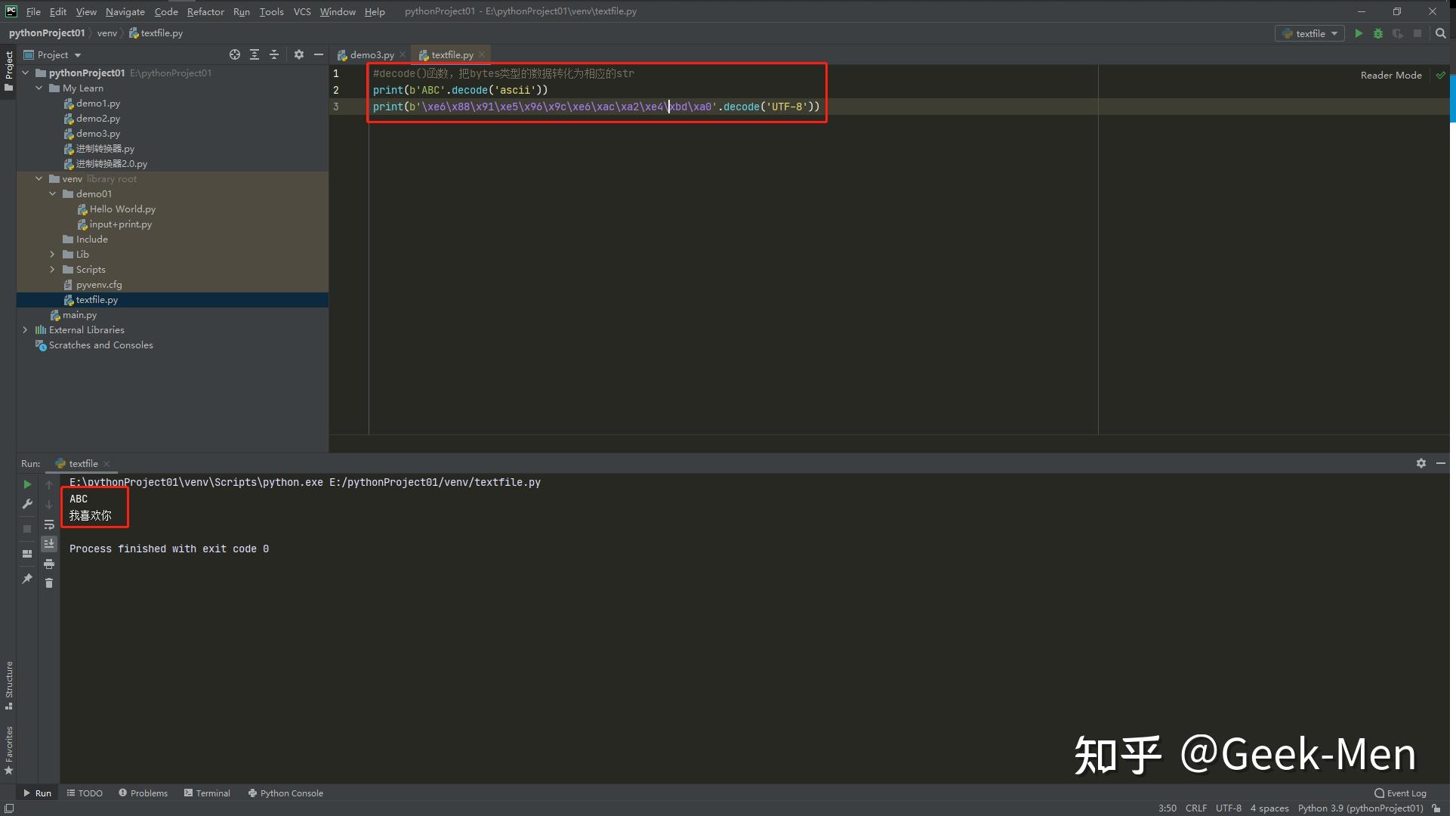The image size is (1456, 816).
Task: Click Select Opened File target icon
Action: (235, 54)
